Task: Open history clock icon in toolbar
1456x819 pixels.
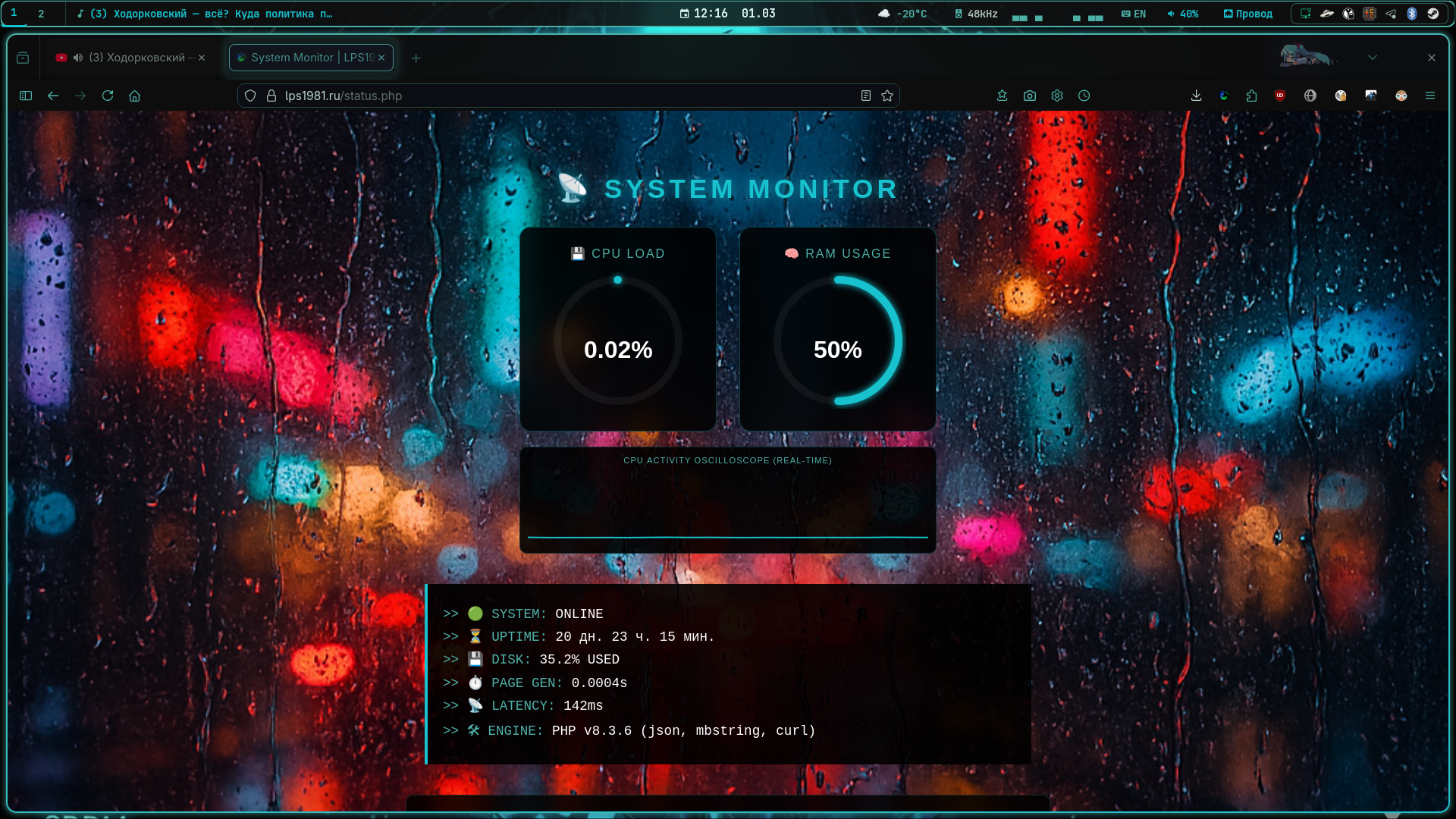Action: coord(1084,96)
